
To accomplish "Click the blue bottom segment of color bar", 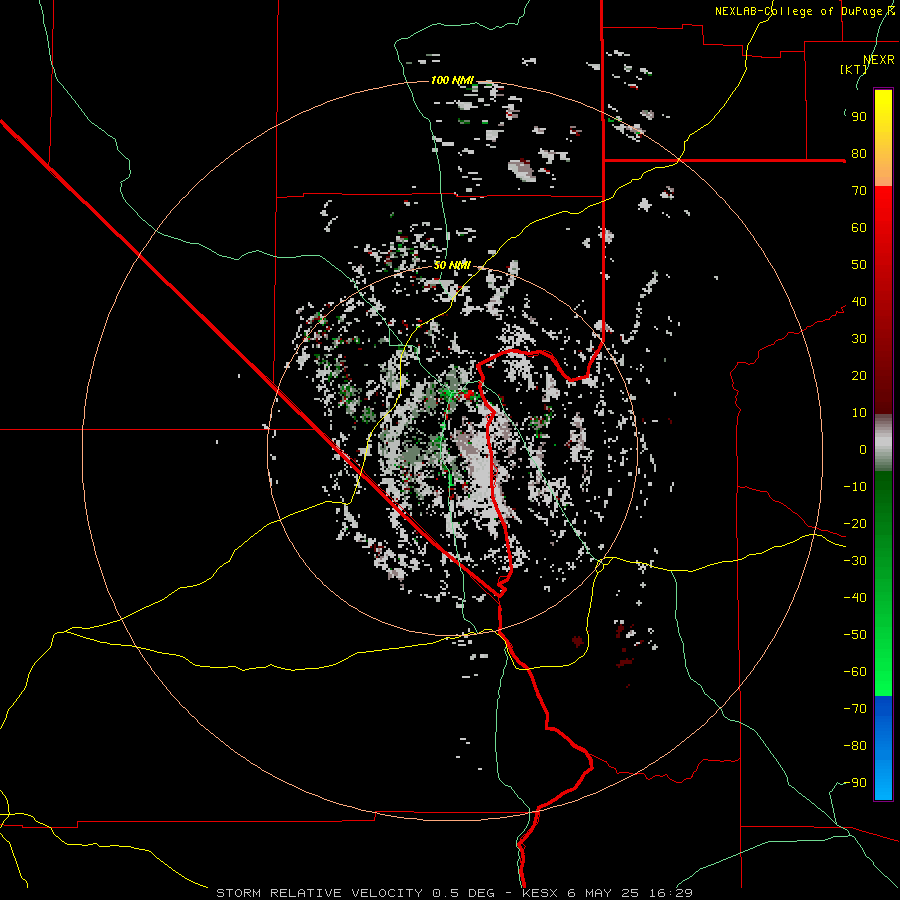I will (883, 748).
